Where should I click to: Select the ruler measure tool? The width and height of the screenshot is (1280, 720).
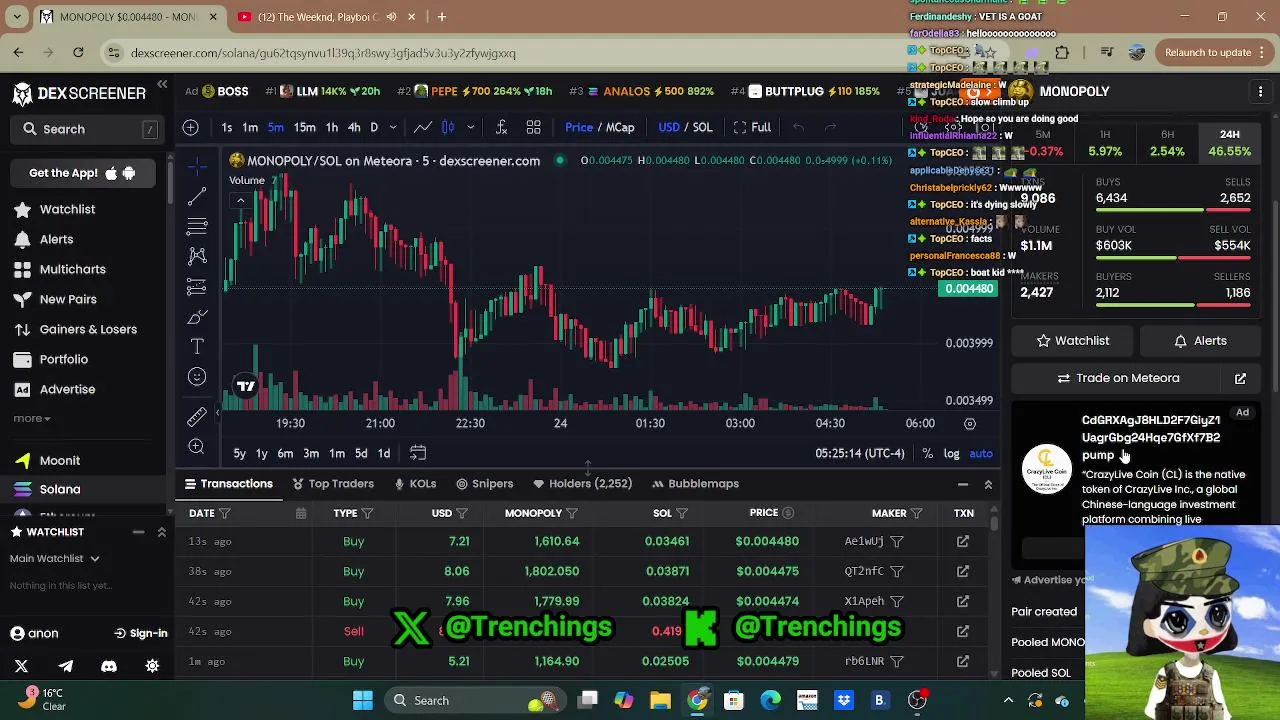(197, 416)
